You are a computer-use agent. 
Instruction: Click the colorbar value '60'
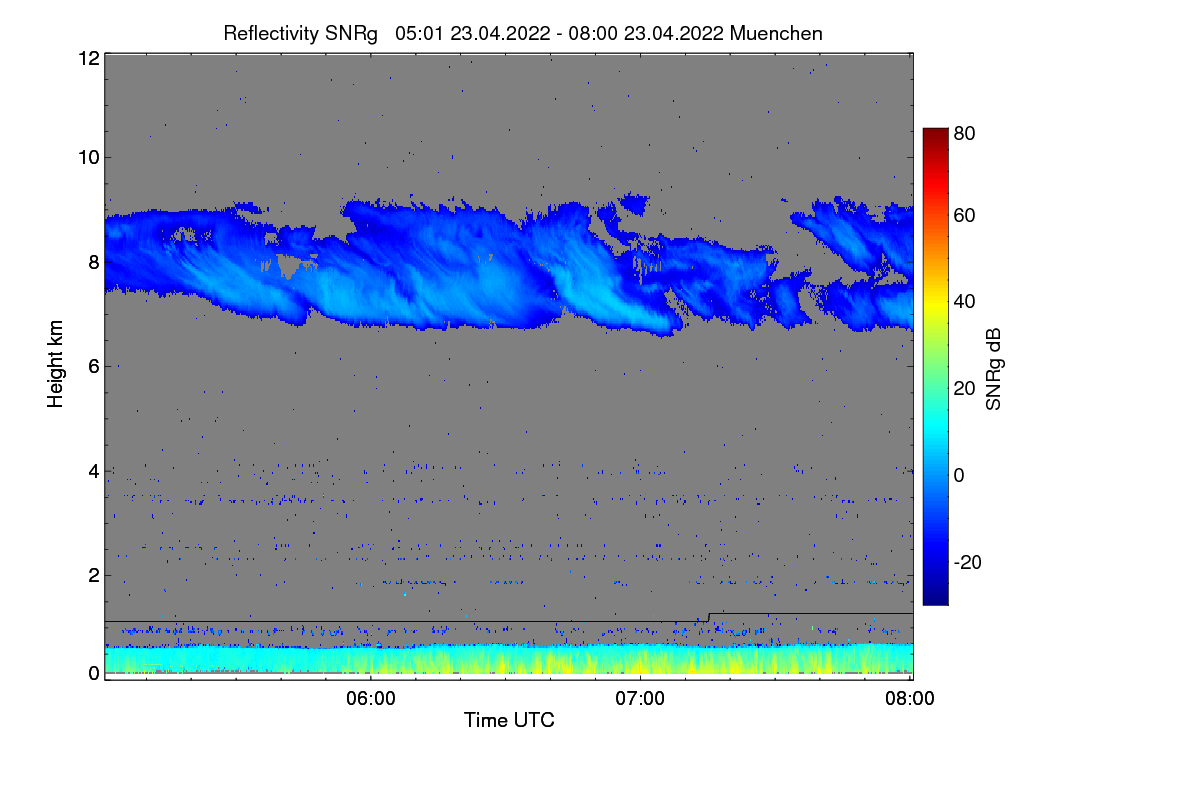coord(965,215)
